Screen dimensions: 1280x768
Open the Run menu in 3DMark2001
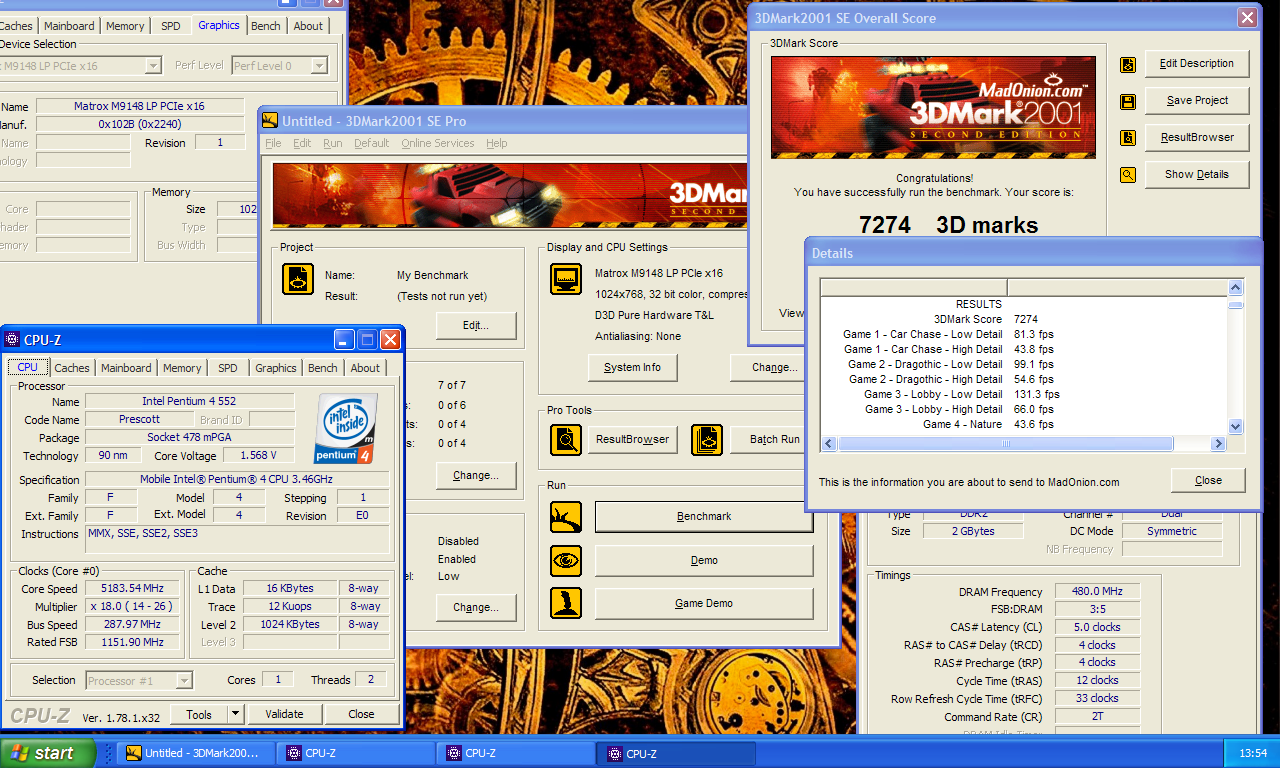pyautogui.click(x=333, y=143)
